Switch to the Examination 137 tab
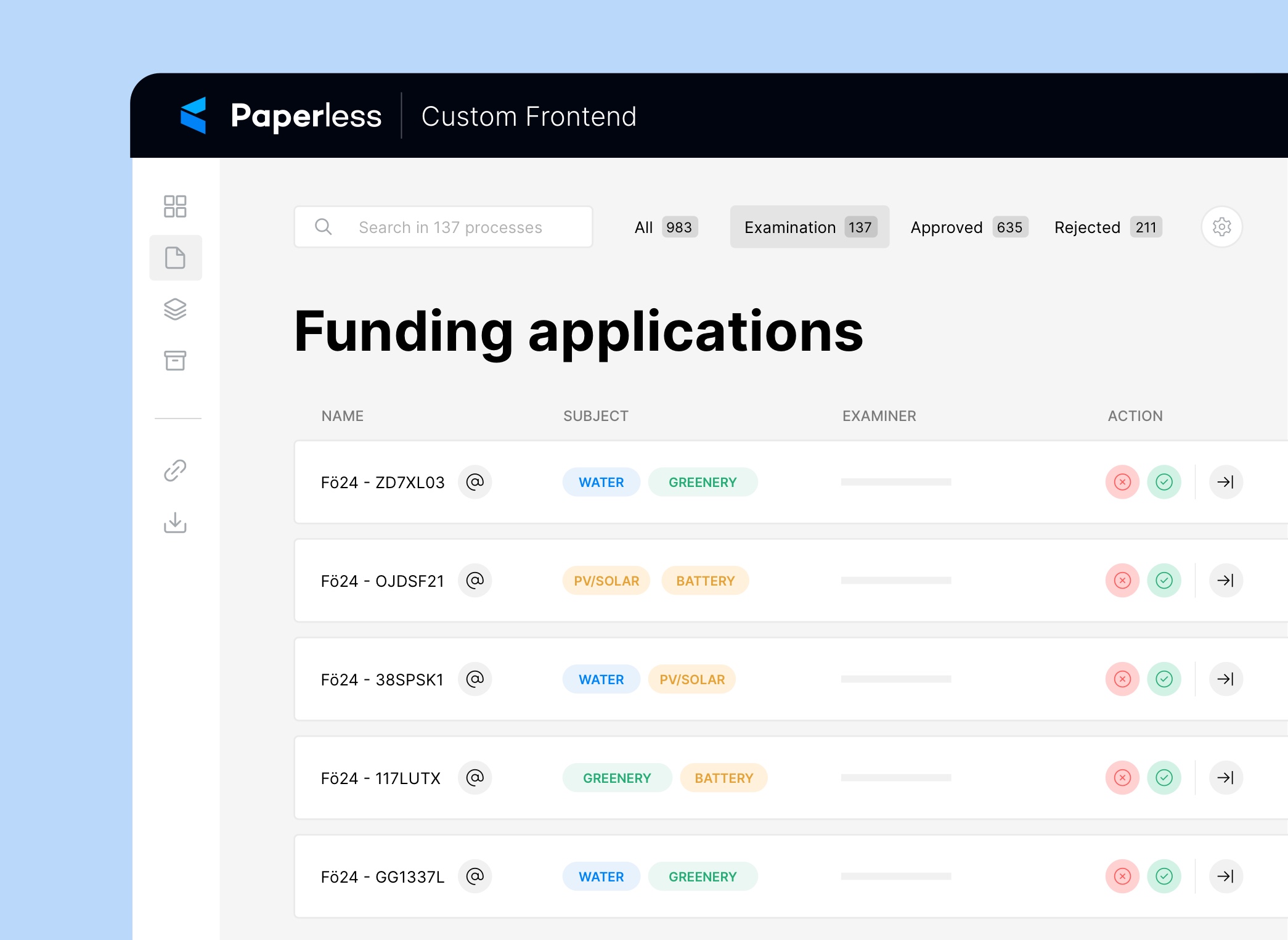The image size is (1288, 940). click(x=809, y=227)
